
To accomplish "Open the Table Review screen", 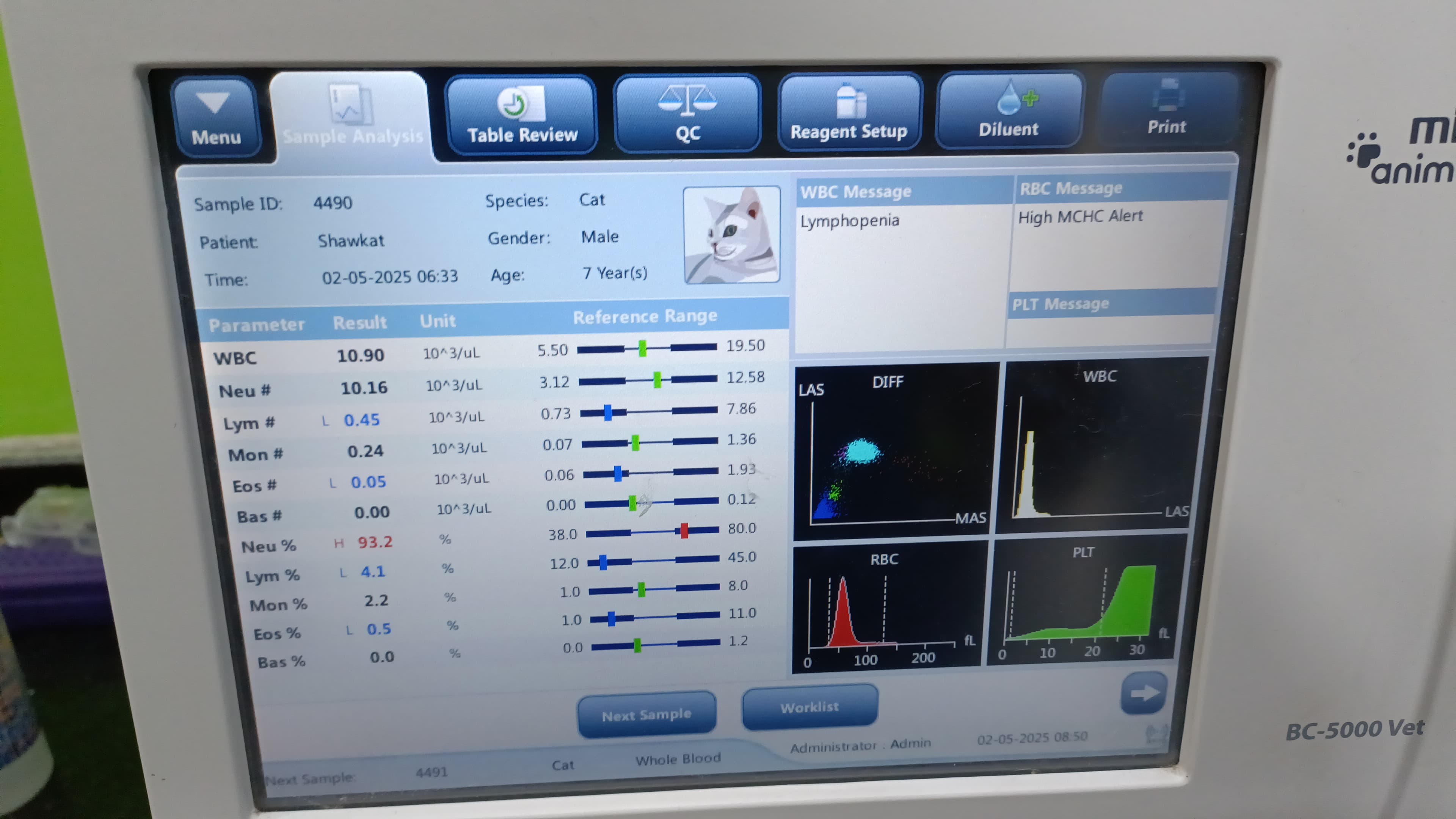I will [x=521, y=115].
